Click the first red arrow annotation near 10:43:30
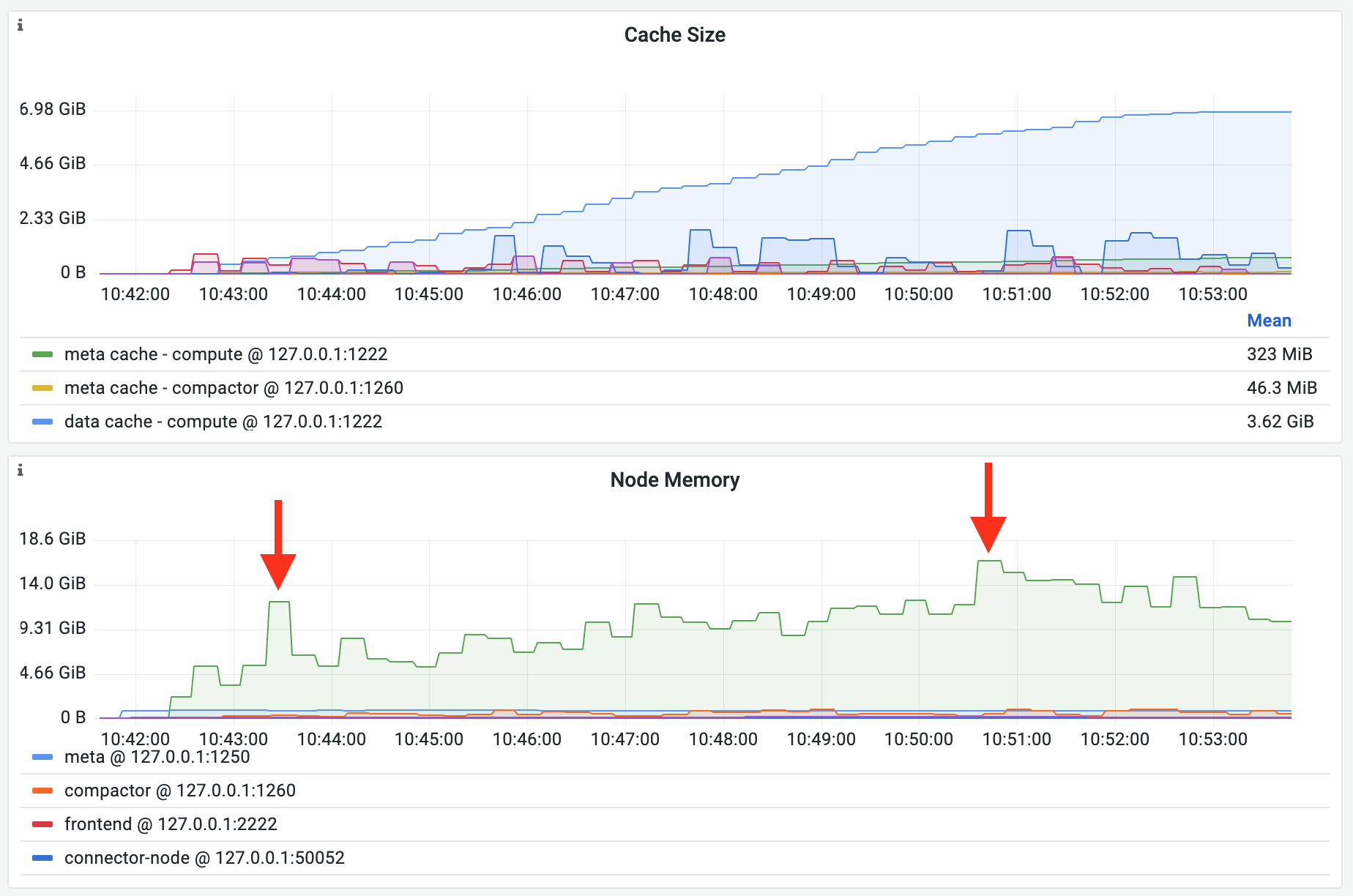The width and height of the screenshot is (1353, 896). point(279,545)
